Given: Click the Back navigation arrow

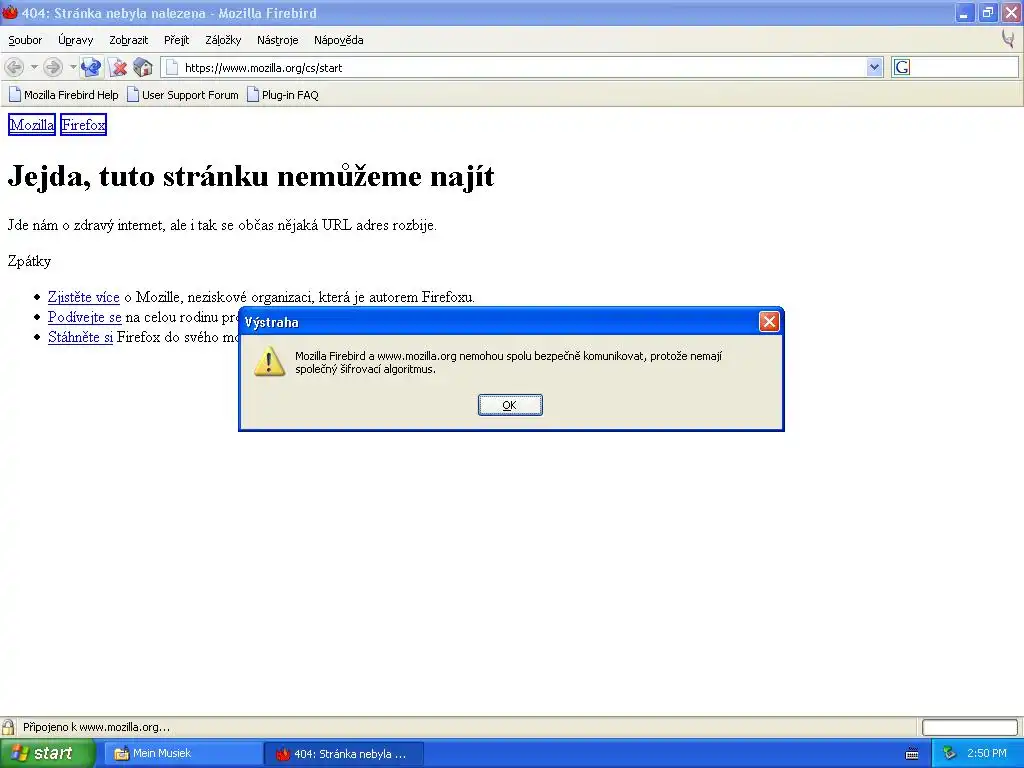Looking at the screenshot, I should 14,67.
